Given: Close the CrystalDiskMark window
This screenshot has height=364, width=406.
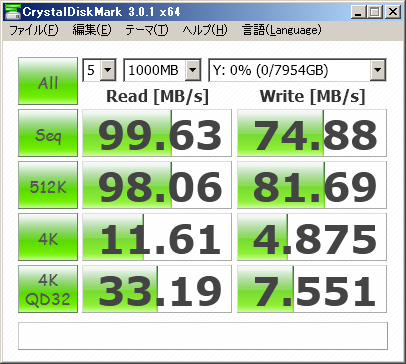Looking at the screenshot, I should (x=393, y=12).
